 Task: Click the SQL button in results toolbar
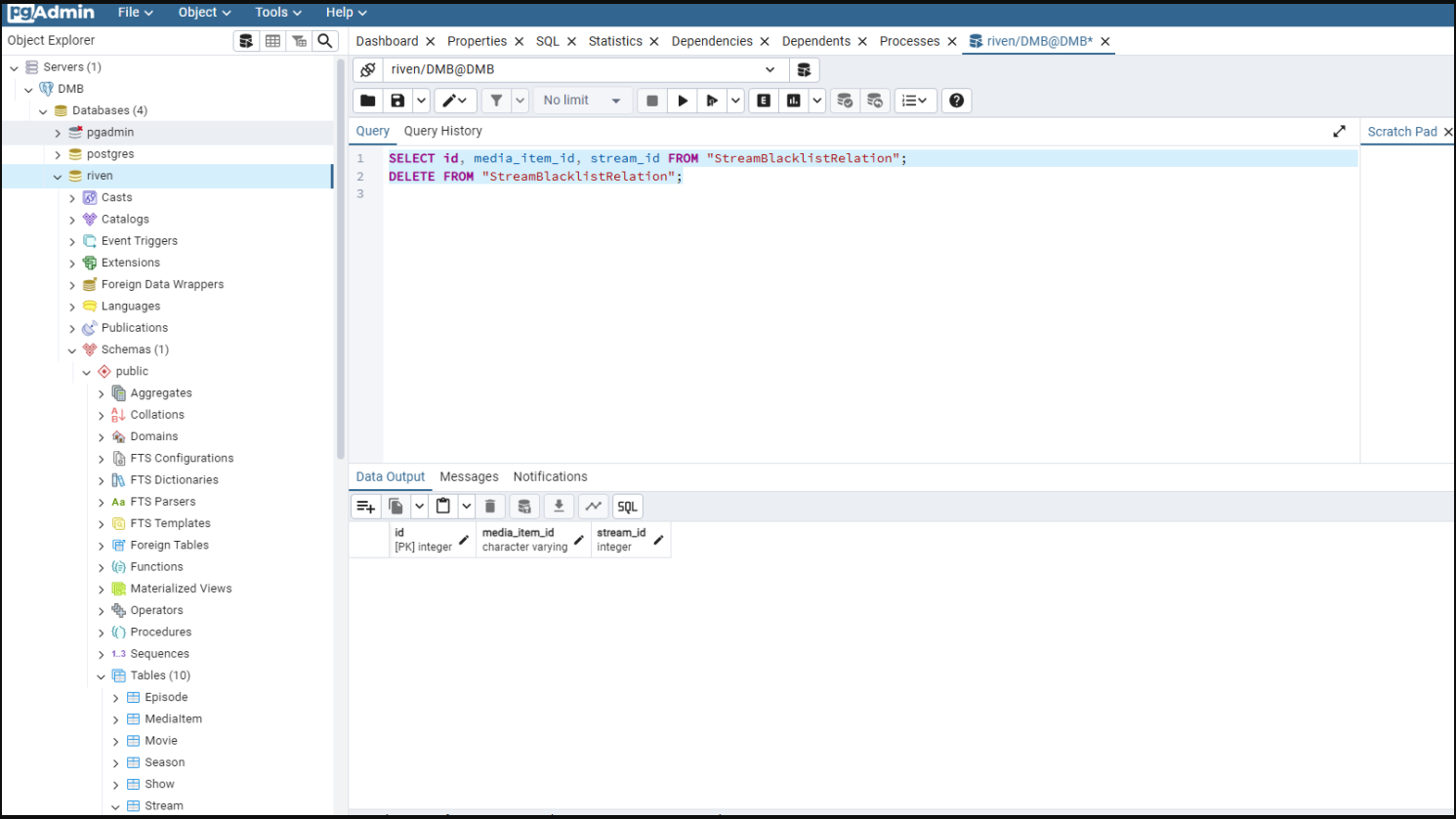coord(627,507)
